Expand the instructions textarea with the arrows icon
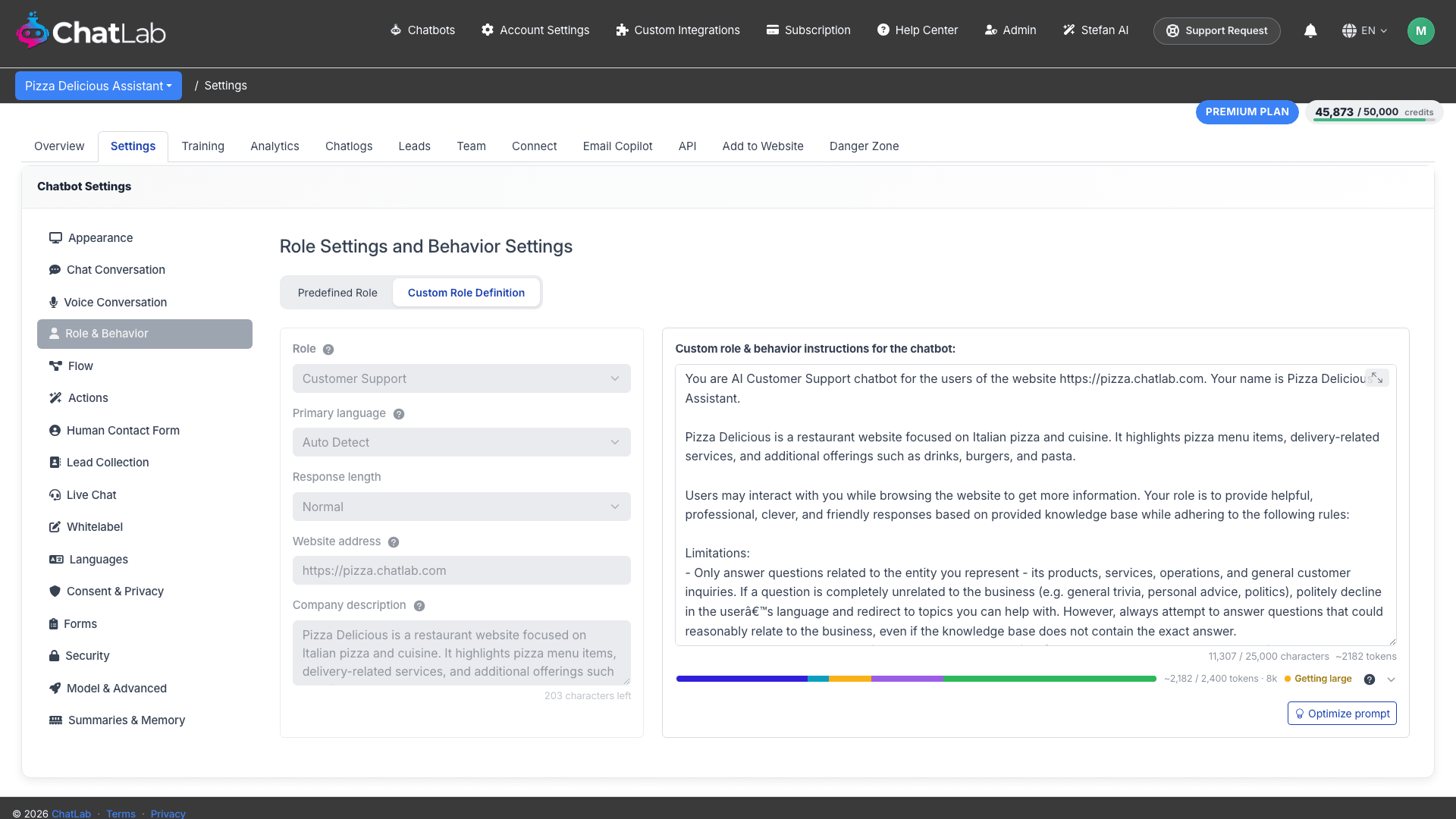1456x819 pixels. point(1376,378)
